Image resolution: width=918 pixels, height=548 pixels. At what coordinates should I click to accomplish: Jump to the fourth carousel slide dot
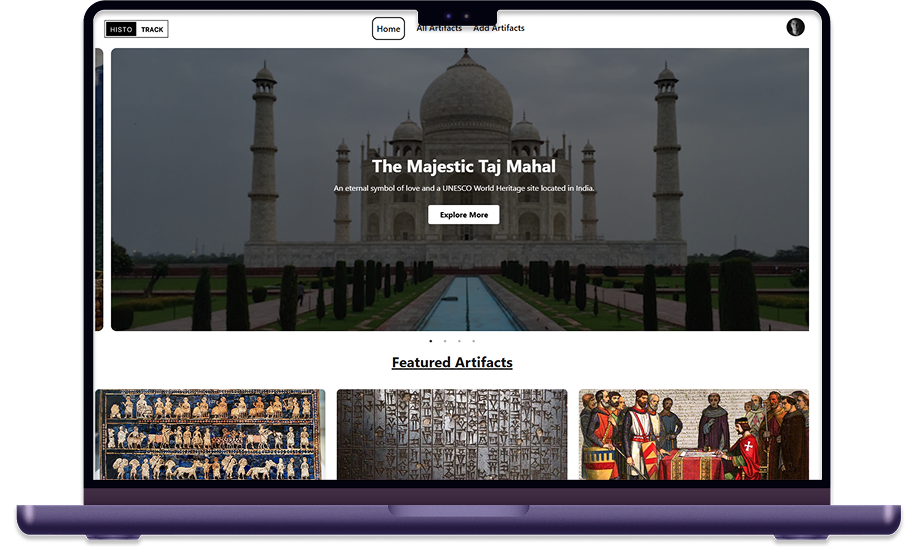[x=474, y=341]
